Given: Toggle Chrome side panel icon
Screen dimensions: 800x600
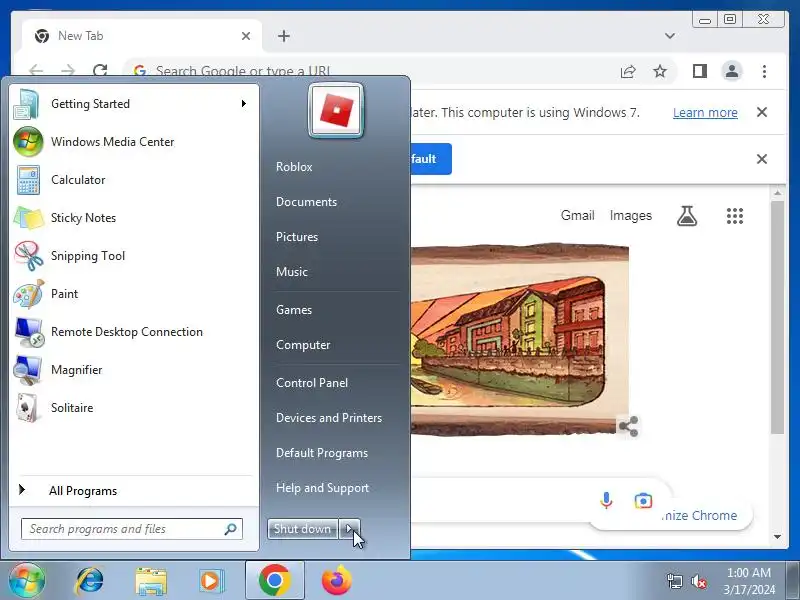Looking at the screenshot, I should (x=699, y=71).
